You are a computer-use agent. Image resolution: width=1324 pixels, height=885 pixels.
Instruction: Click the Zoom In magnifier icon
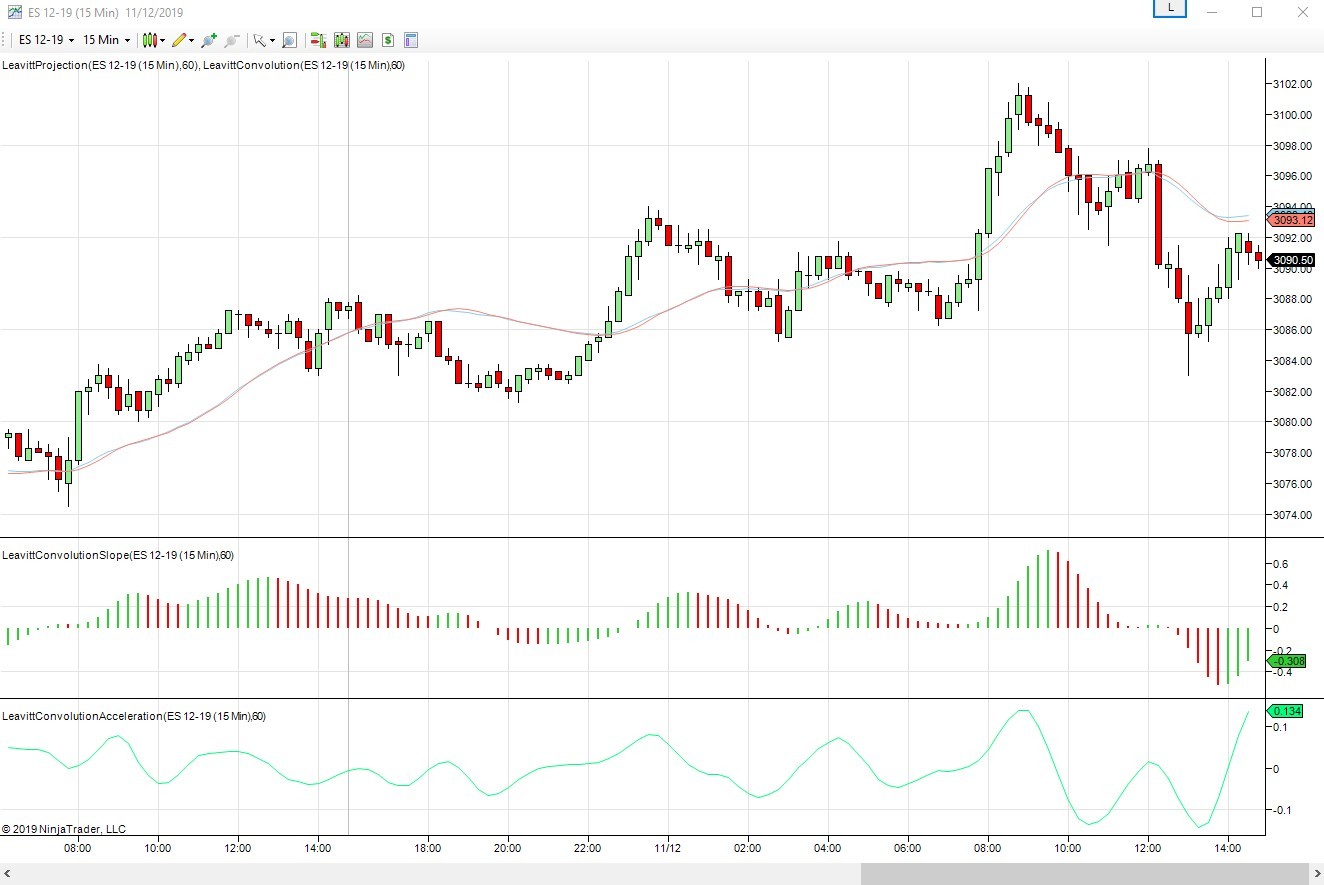[208, 40]
